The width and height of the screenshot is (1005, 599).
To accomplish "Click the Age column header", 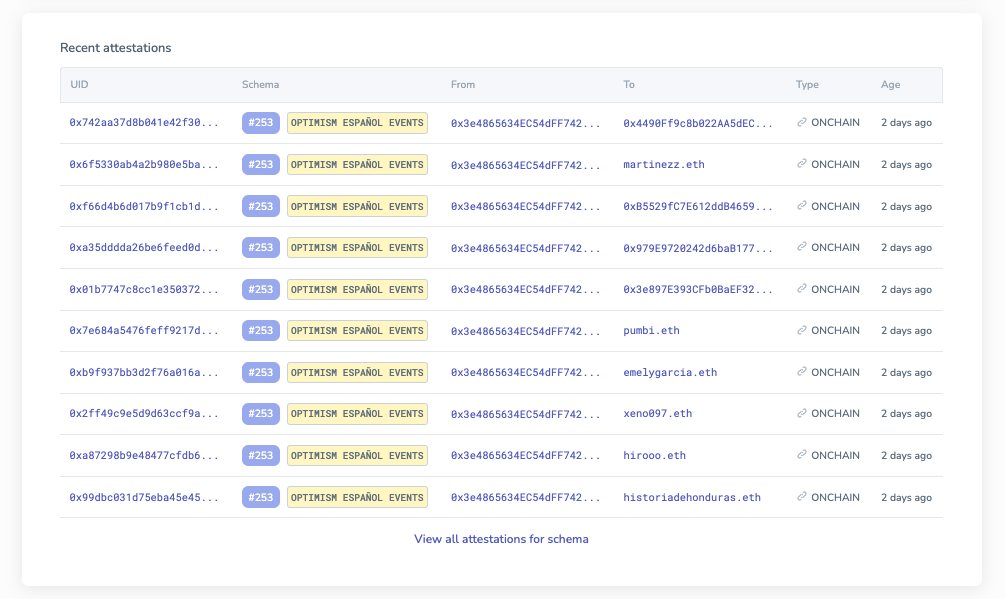I will (891, 85).
